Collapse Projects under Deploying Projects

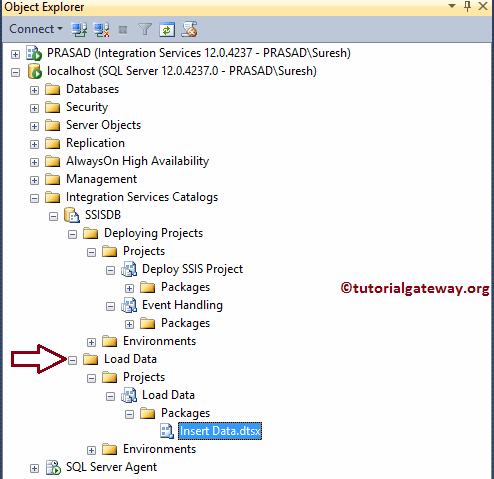[x=91, y=252]
